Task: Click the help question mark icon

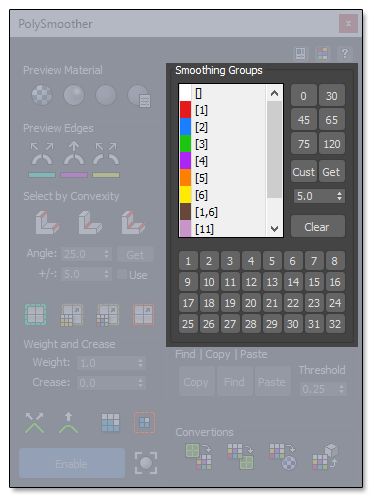Action: tap(345, 53)
